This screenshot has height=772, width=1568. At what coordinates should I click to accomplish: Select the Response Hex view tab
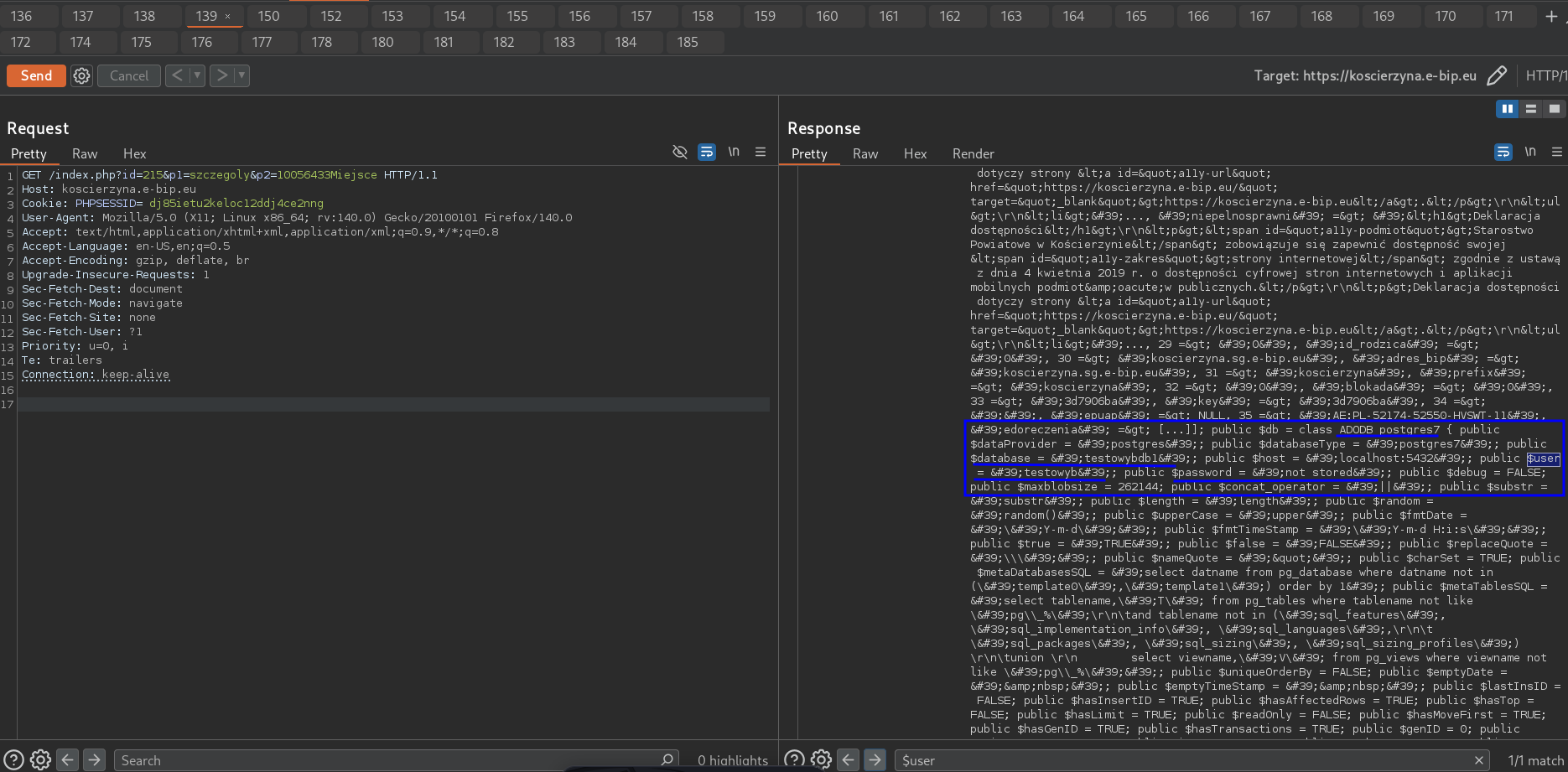coord(915,153)
